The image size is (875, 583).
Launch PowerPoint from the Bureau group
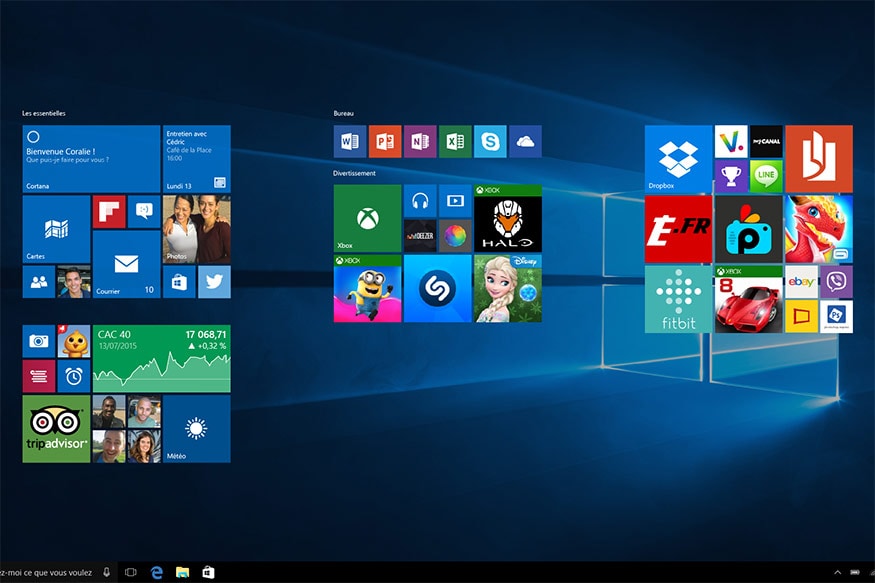(x=385, y=142)
